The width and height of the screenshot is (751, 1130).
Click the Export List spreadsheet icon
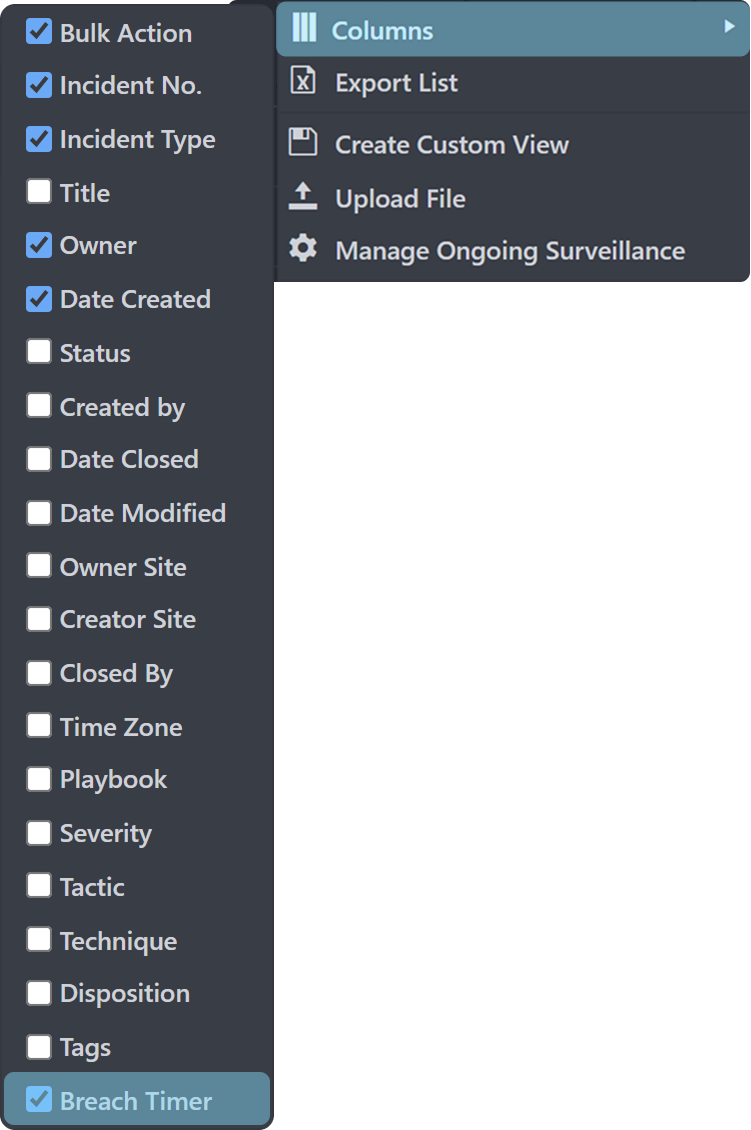click(302, 82)
